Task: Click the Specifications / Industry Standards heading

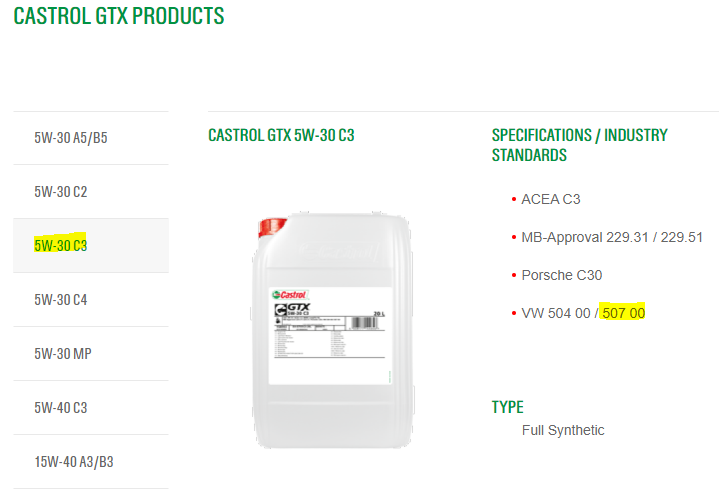Action: click(x=580, y=145)
